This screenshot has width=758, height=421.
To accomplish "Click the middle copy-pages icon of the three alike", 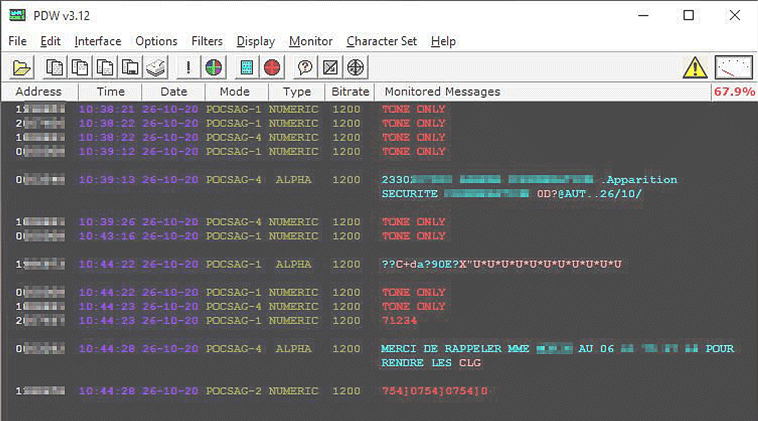I will [x=80, y=67].
